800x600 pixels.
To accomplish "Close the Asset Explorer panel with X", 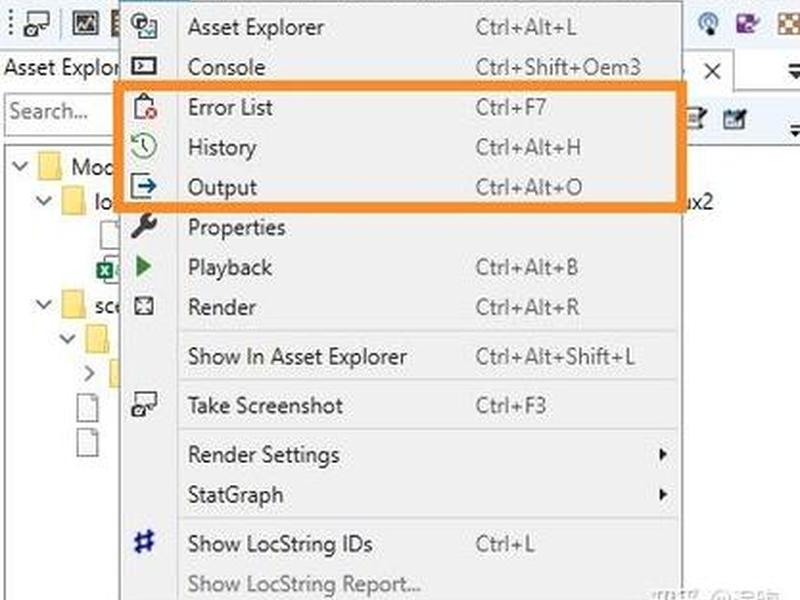I will tap(712, 71).
